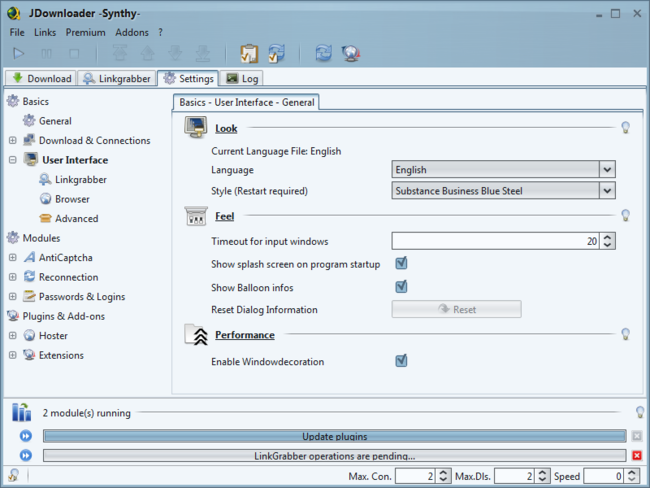650x488 pixels.
Task: Click the LinkGrabber operations pending progress bar
Action: pos(335,456)
